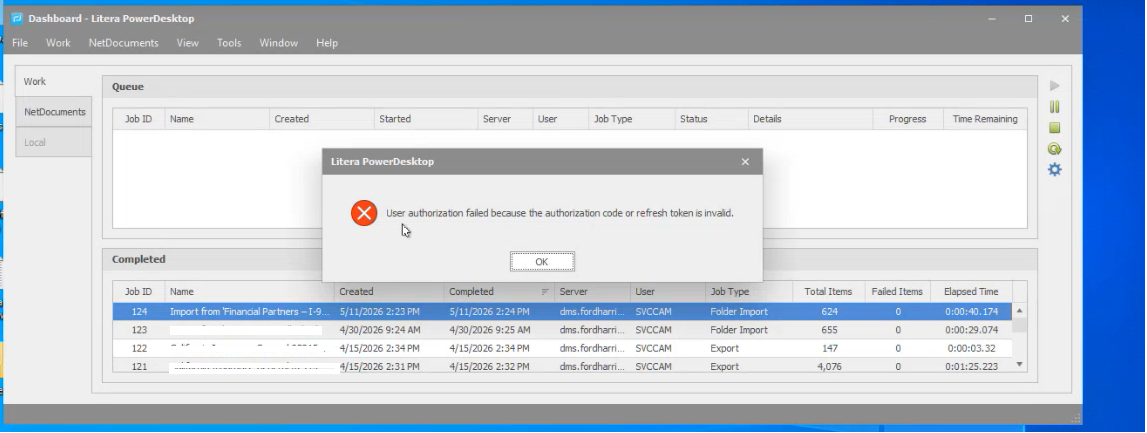Click '4/15/2026 2:32 PM' completed cell
Image resolution: width=1147 pixels, height=433 pixels.
tap(499, 366)
